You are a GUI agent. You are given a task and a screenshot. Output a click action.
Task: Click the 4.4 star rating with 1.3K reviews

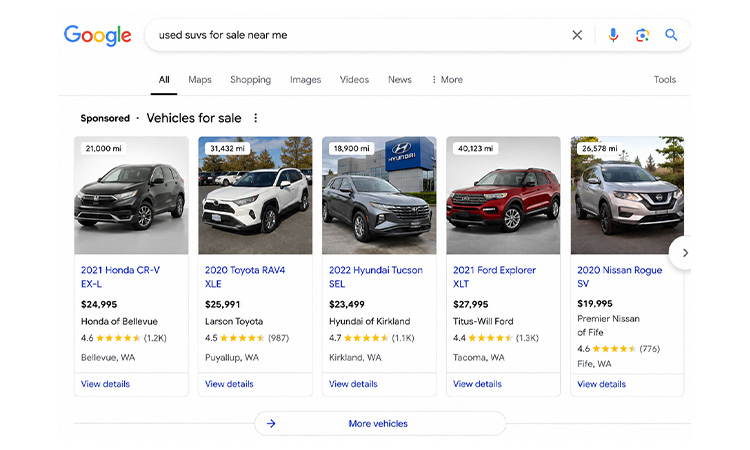[x=496, y=338]
